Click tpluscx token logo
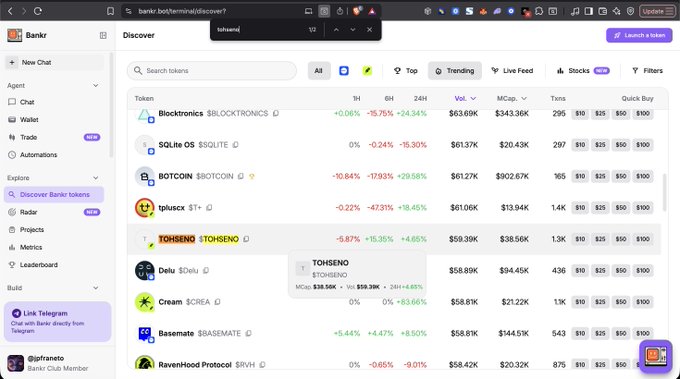This screenshot has width=680, height=379. [x=144, y=208]
